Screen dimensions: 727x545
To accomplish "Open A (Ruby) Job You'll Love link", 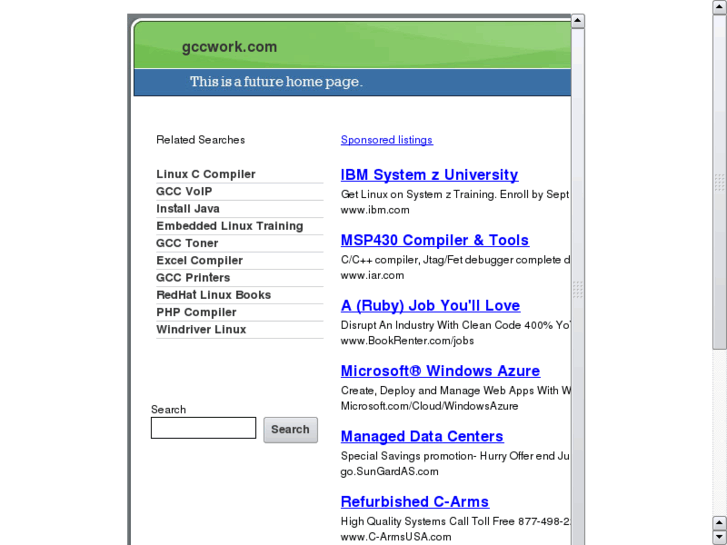I will pos(430,306).
